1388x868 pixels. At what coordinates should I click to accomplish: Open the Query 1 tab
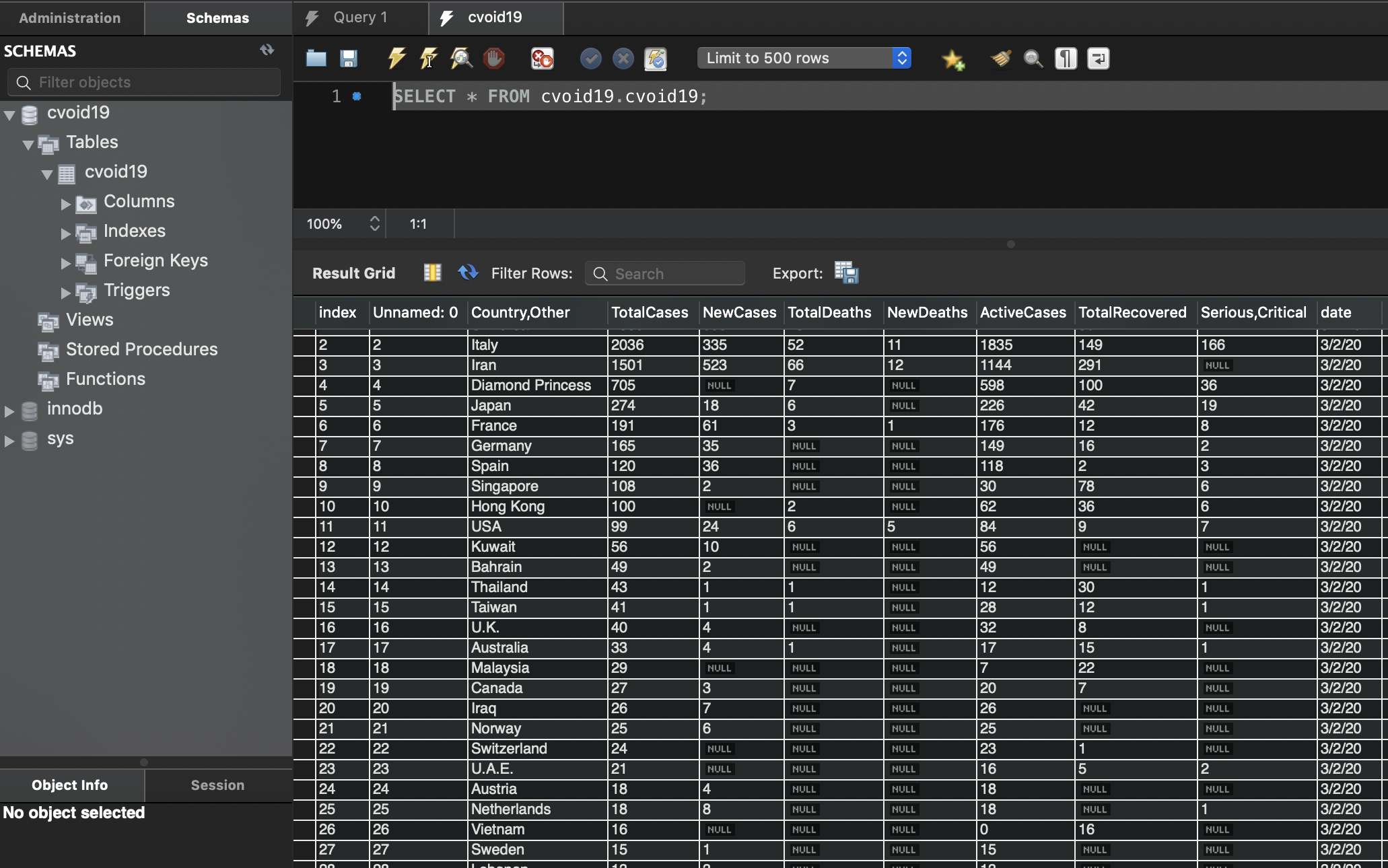(359, 17)
